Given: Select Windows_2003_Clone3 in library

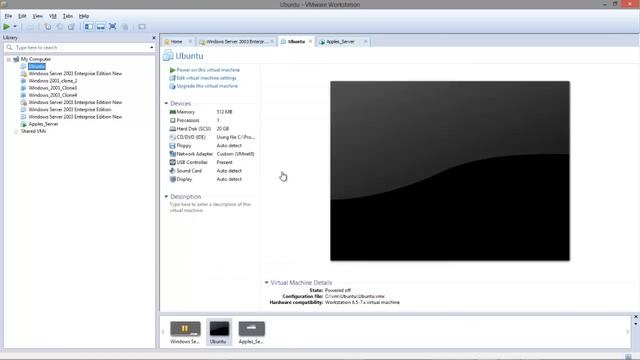Looking at the screenshot, I should pyautogui.click(x=53, y=88).
